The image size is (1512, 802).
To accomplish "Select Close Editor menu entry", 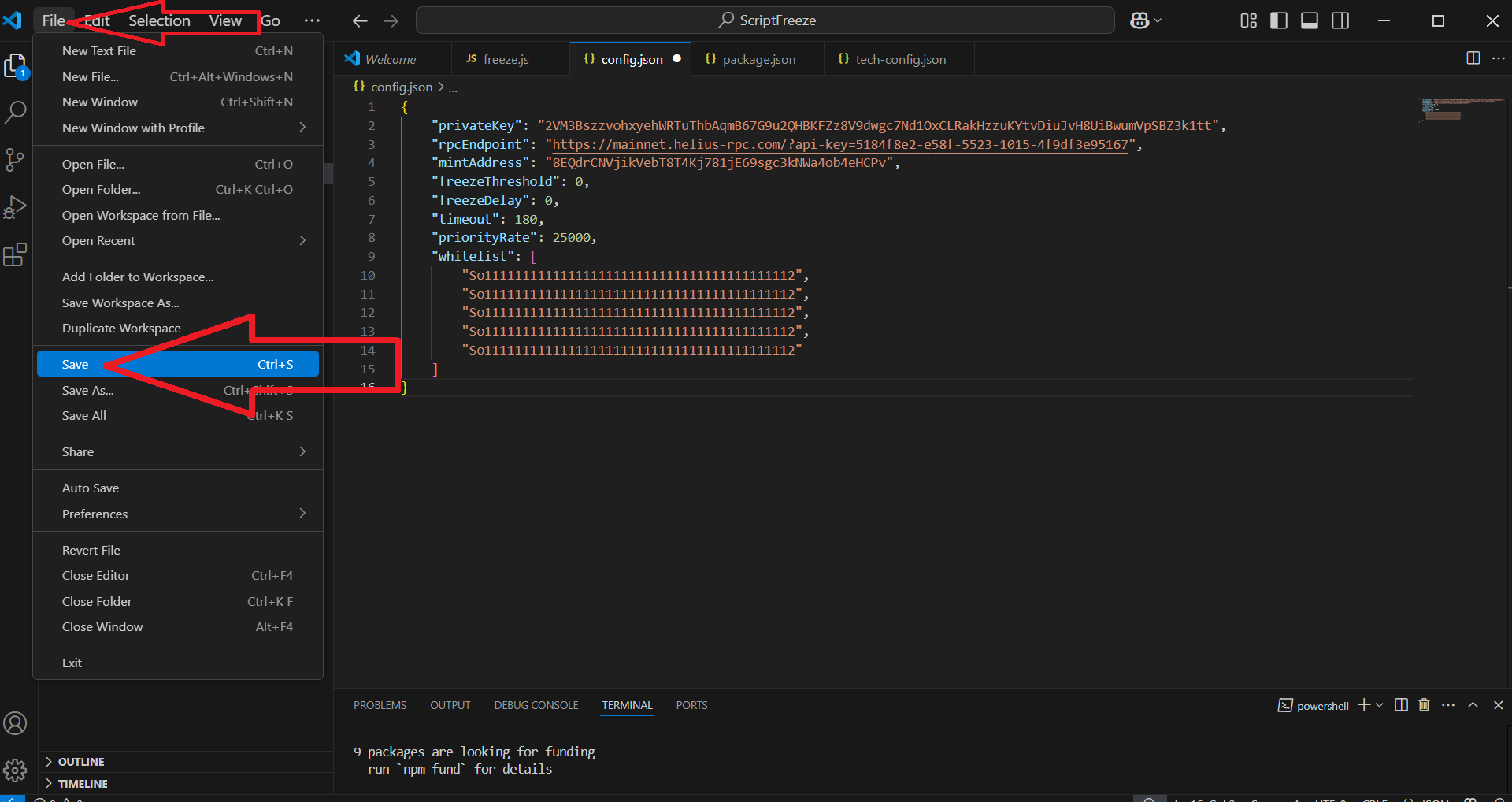I will pyautogui.click(x=178, y=576).
